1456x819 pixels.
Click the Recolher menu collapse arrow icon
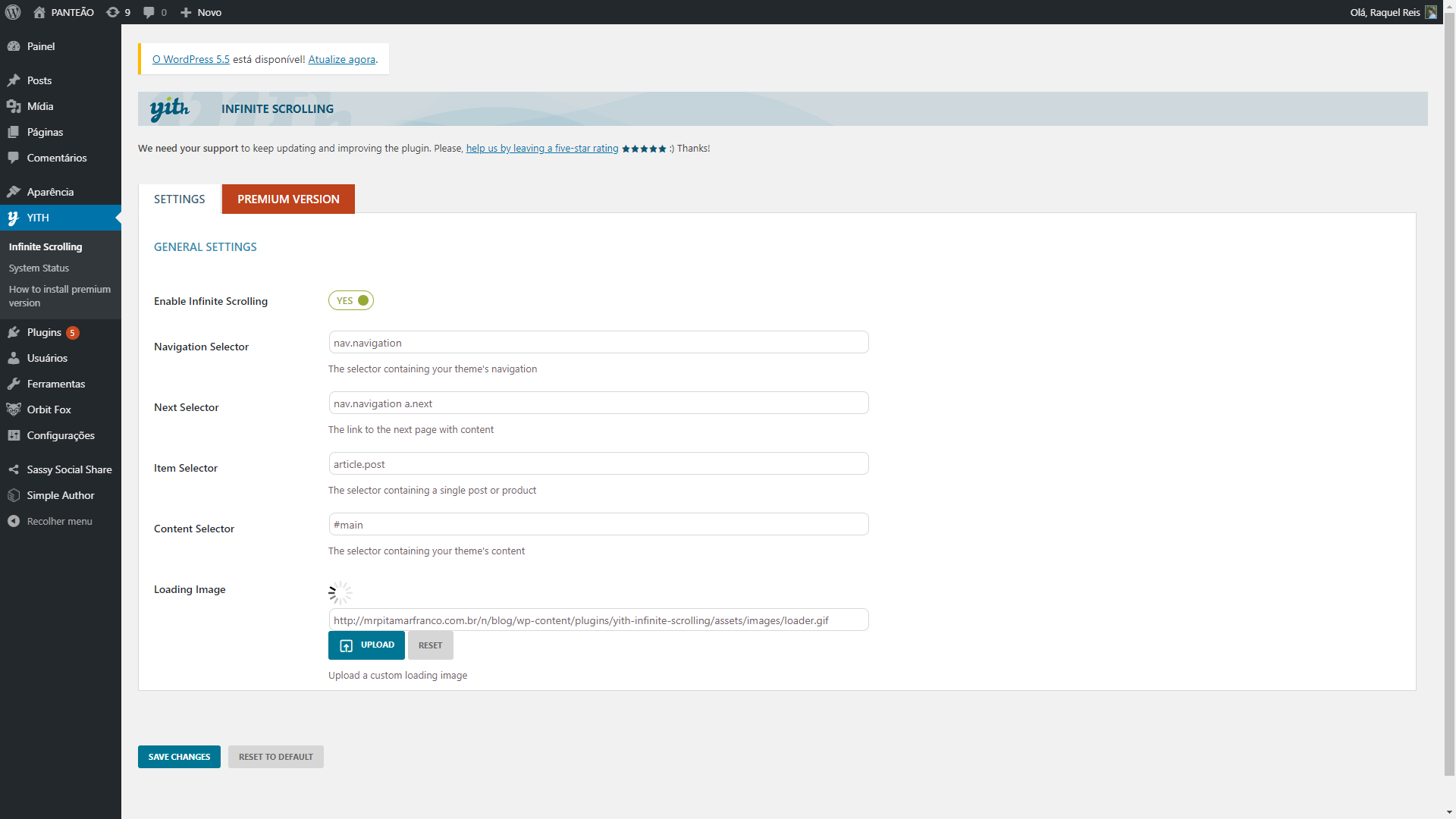click(x=14, y=521)
